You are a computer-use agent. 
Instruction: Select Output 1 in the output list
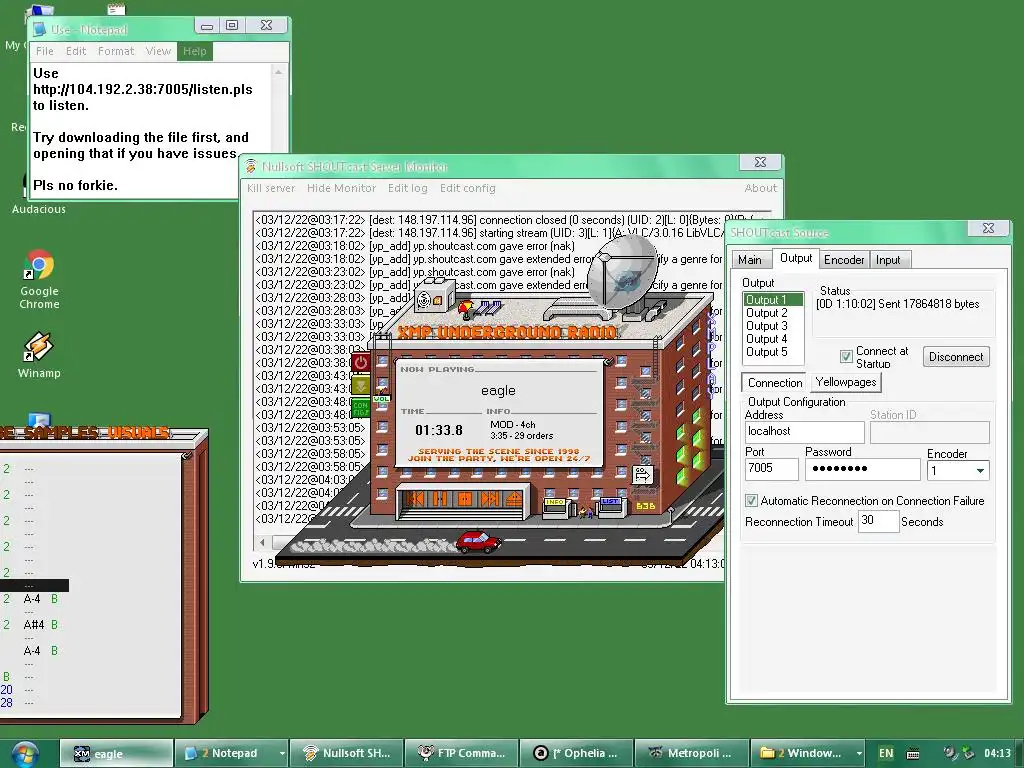[x=773, y=300]
